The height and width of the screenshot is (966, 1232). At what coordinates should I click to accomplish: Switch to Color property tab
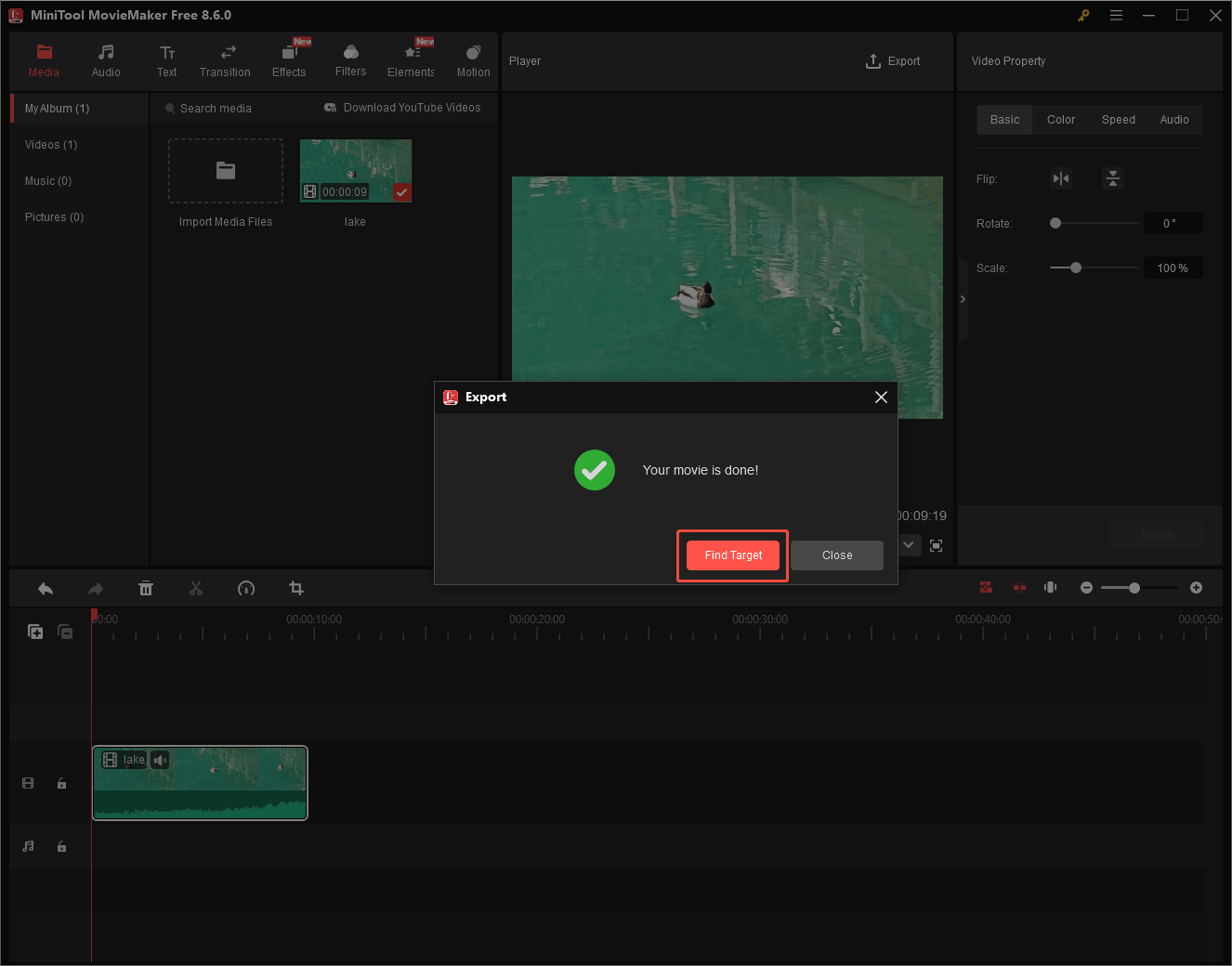click(1061, 120)
